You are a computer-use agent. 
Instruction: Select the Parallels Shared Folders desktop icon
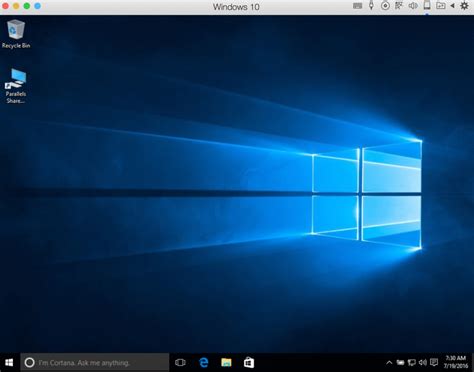click(16, 86)
